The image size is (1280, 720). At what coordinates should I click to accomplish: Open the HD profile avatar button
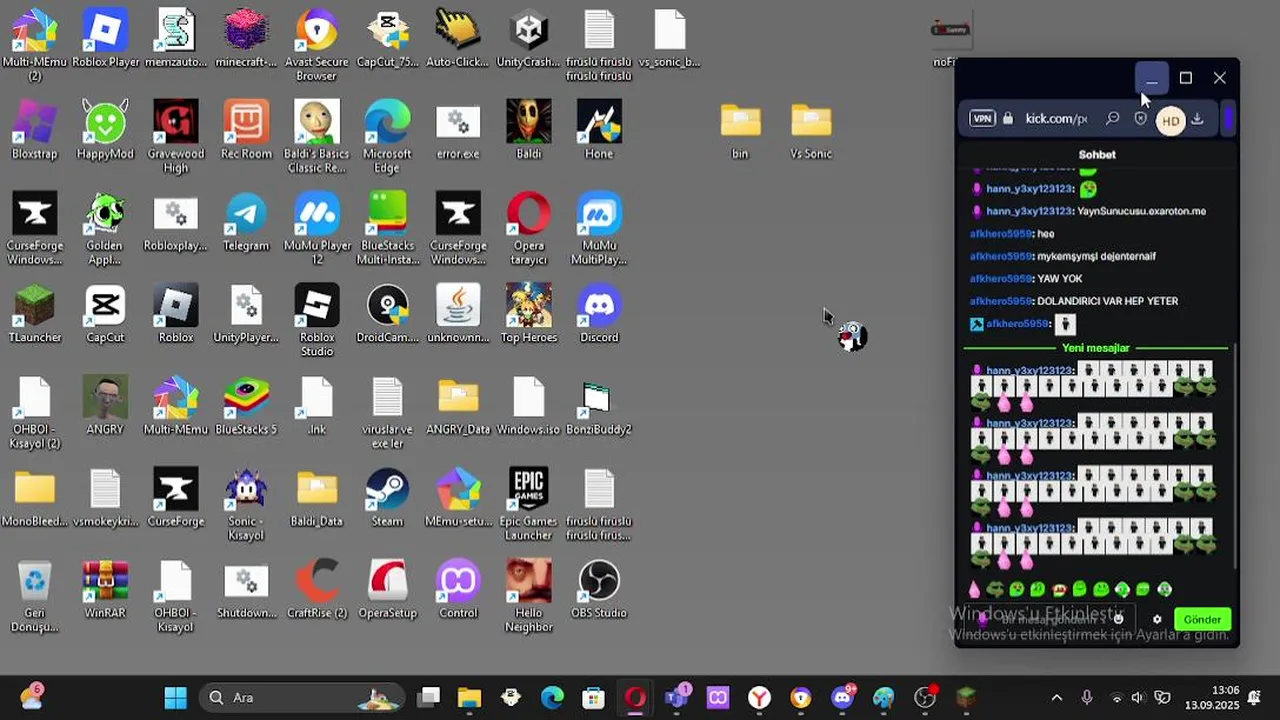coord(1170,121)
